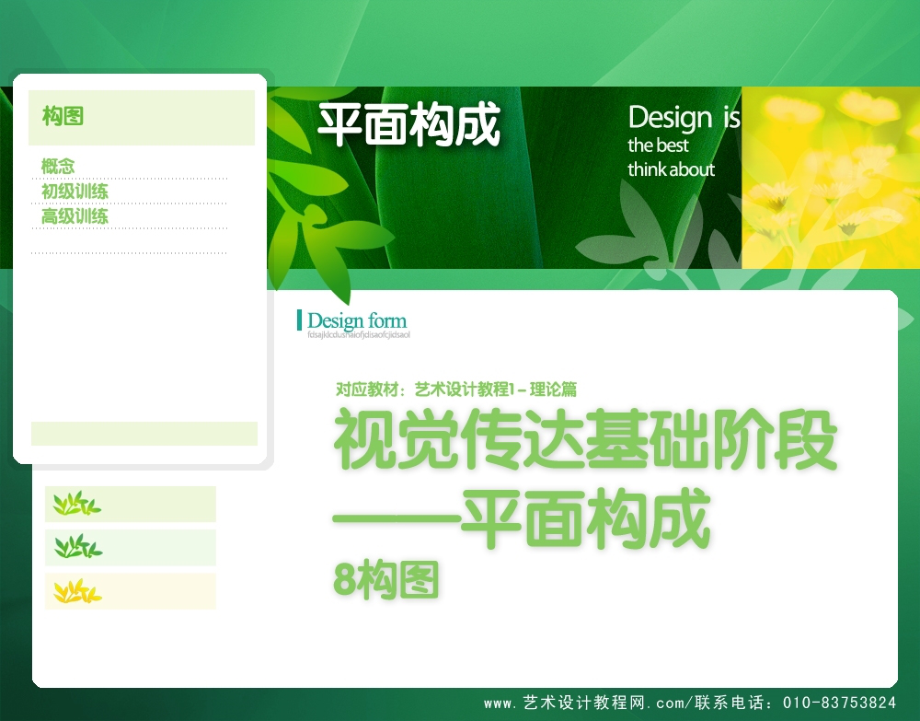Select the 视觉传达基础阶段 title text
Screen dimensions: 920x721
click(x=584, y=442)
